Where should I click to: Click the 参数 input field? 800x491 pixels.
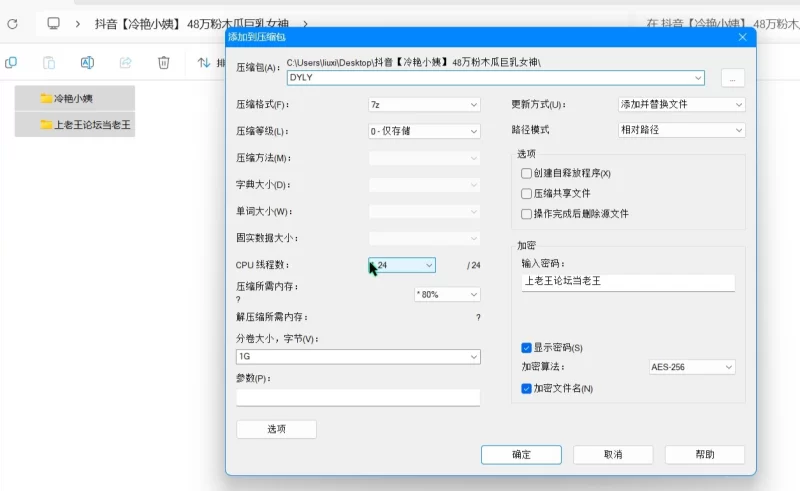[x=358, y=398]
